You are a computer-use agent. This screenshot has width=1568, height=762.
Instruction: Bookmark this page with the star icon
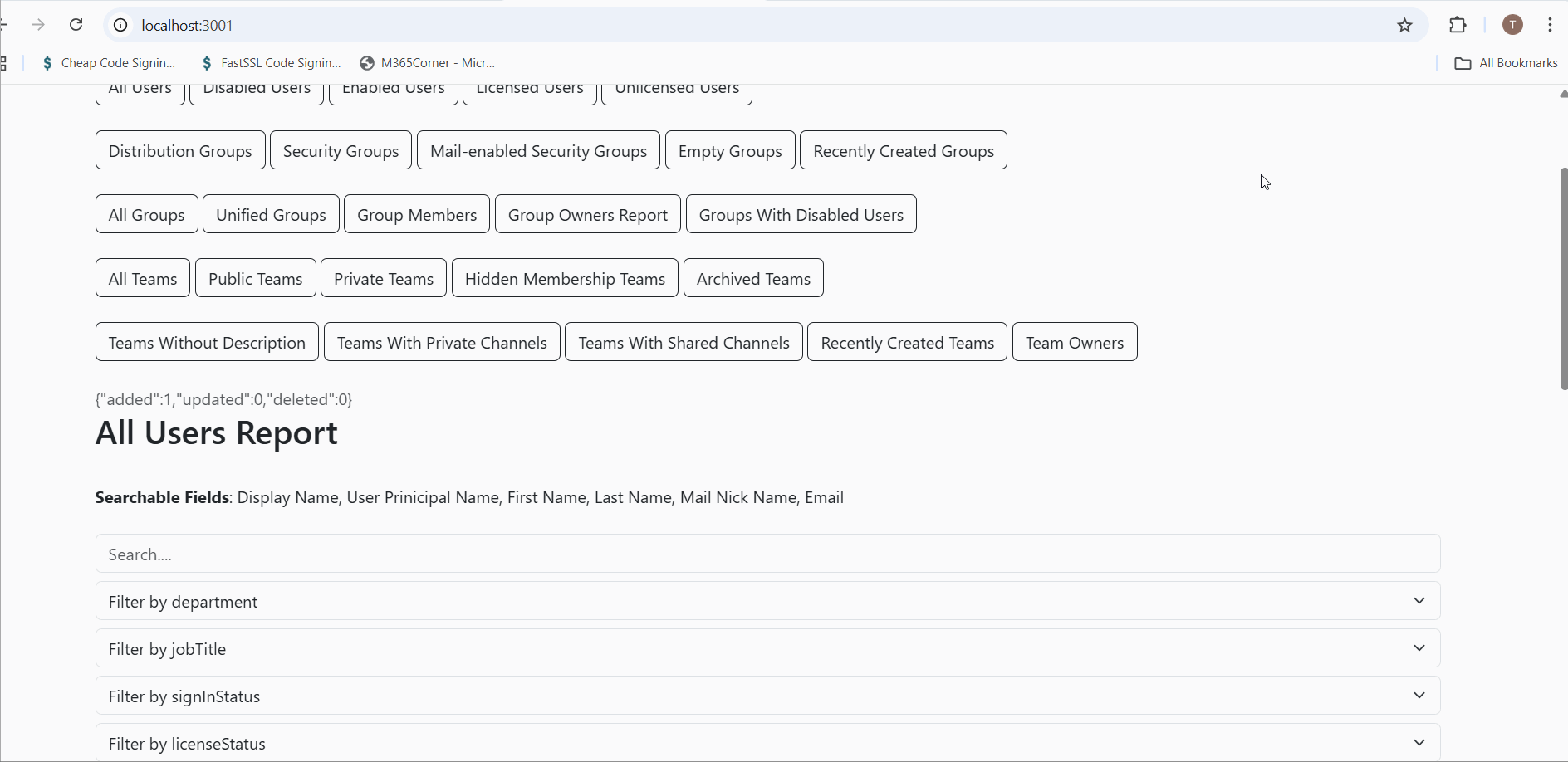click(1404, 25)
